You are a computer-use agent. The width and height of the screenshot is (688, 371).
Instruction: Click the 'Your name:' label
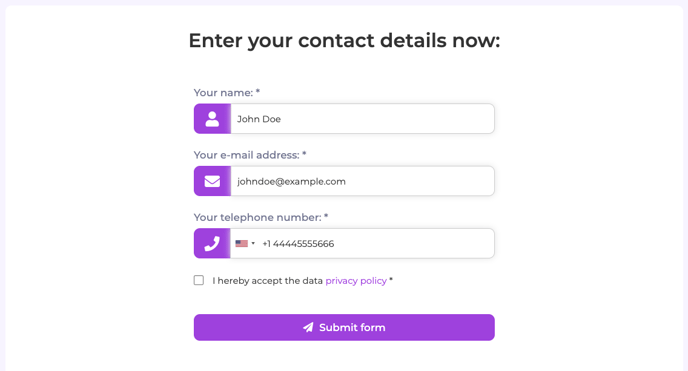(x=223, y=93)
